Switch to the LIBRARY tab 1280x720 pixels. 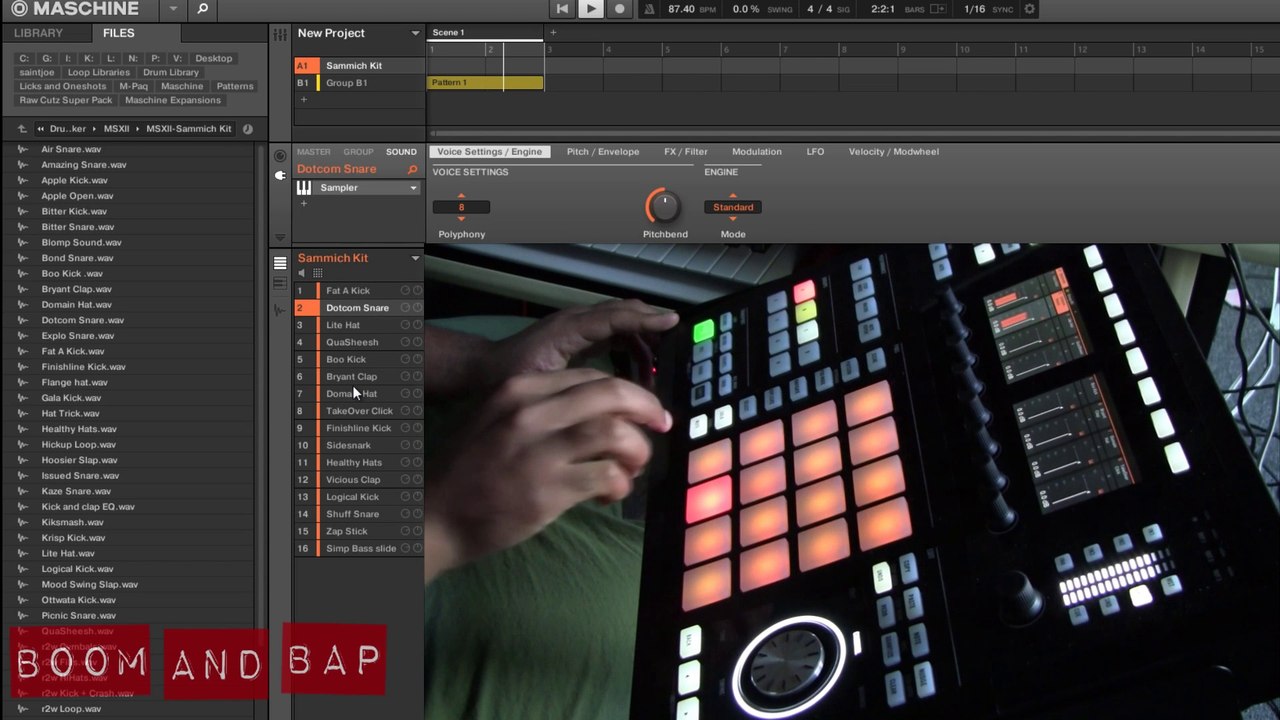click(x=38, y=33)
